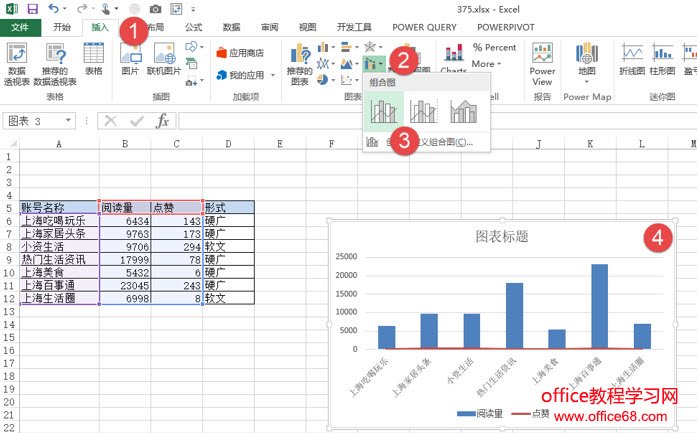
Task: Click the Insert Function fx icon
Action: coord(162,121)
